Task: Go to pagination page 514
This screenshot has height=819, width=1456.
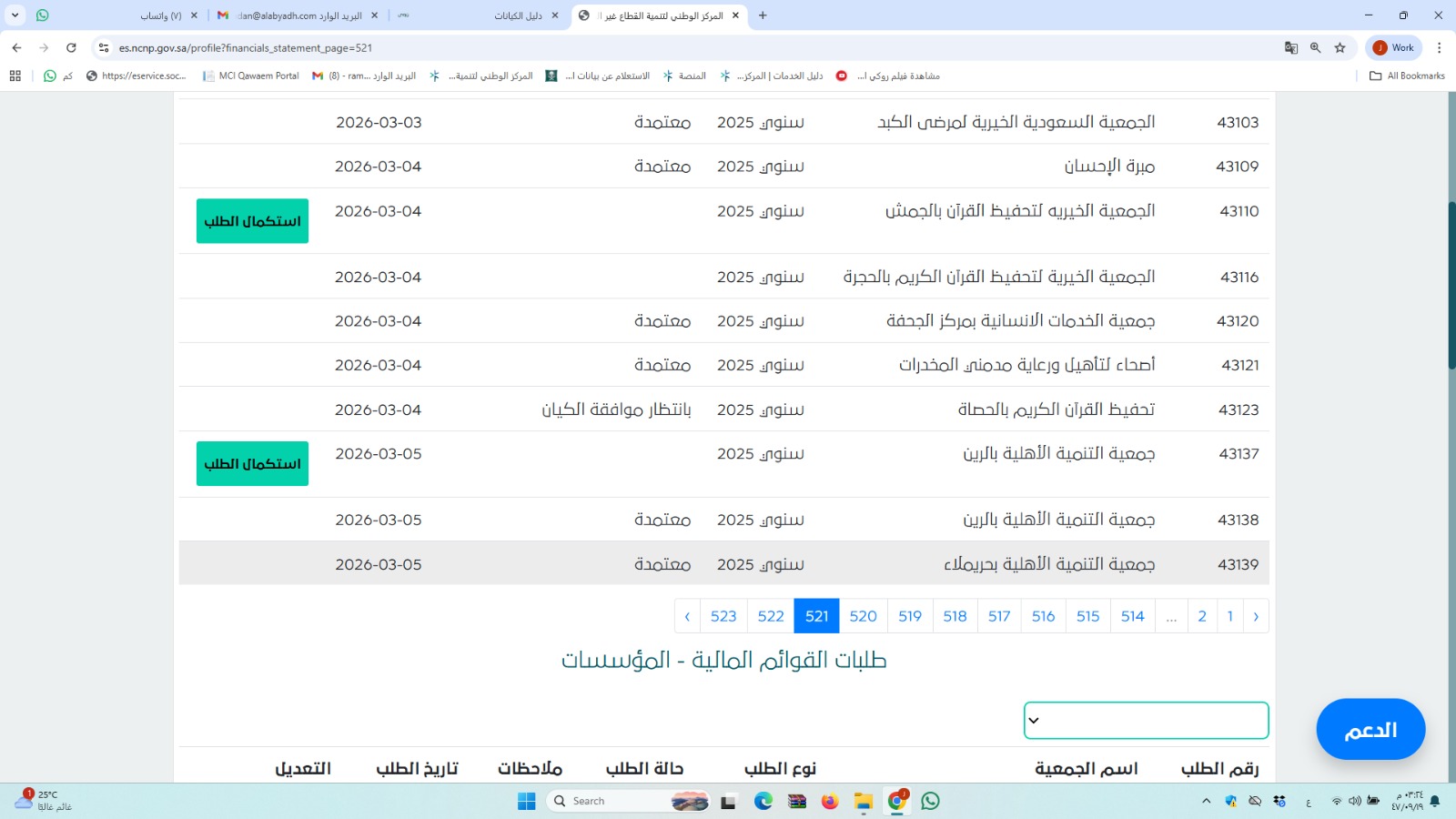Action: coord(1132,616)
